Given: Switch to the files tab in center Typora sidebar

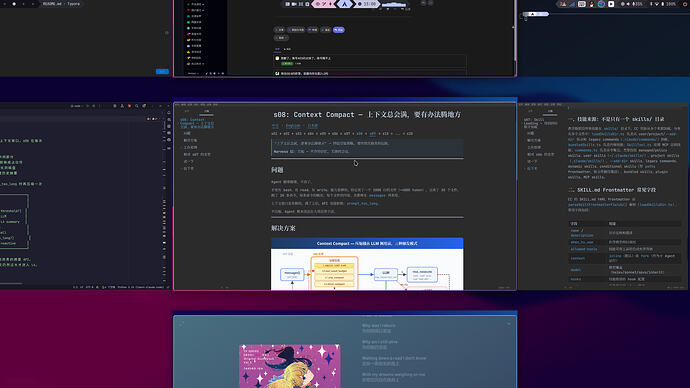Looking at the screenshot, I should click(x=187, y=111).
